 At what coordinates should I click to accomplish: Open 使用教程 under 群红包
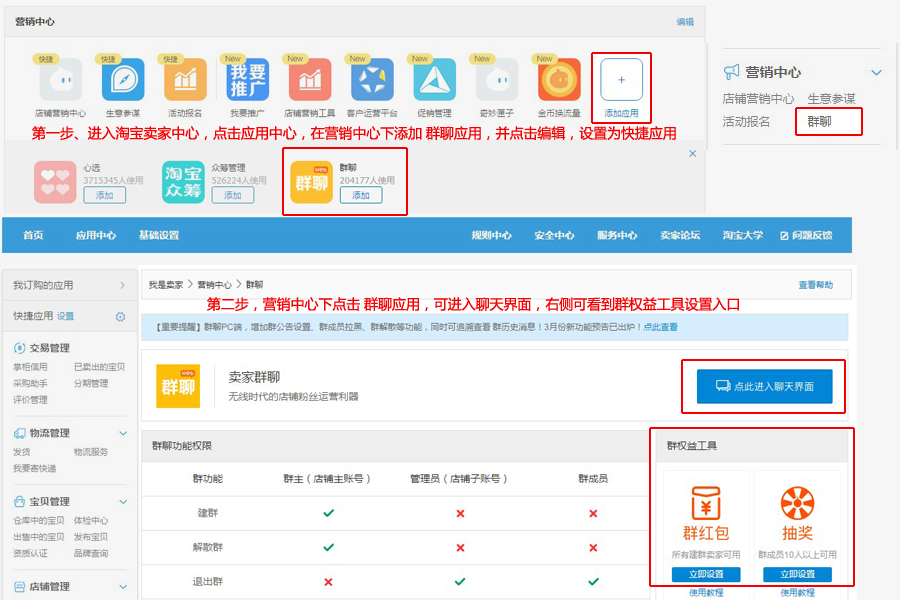[x=706, y=593]
